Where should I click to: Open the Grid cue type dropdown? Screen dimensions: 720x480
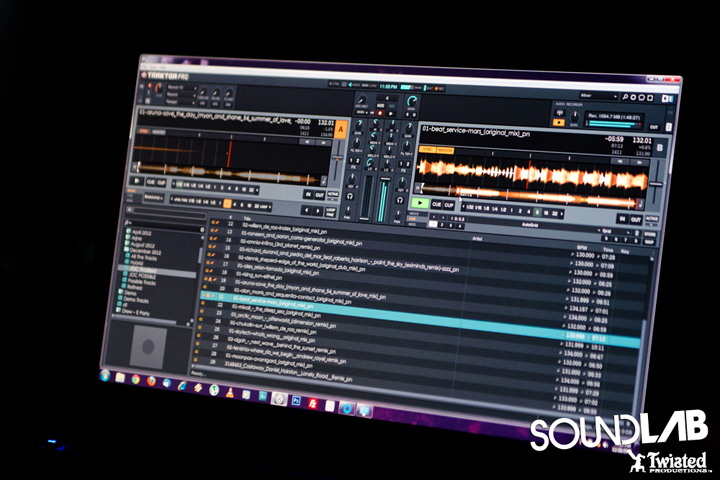click(x=614, y=232)
